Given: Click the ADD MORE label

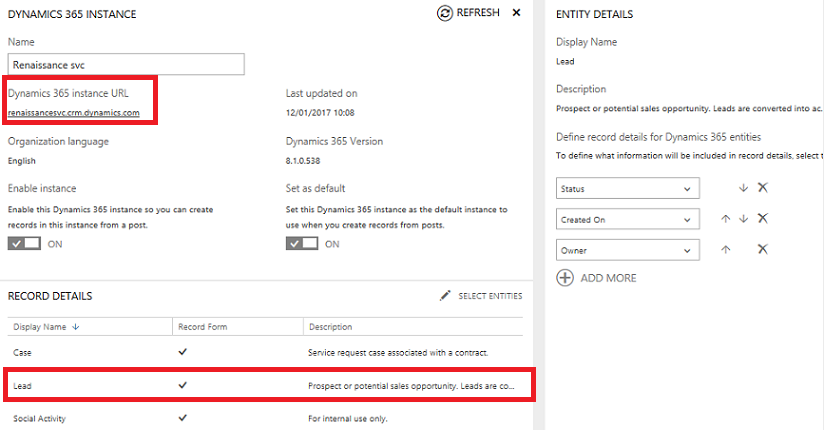Looking at the screenshot, I should 608,278.
